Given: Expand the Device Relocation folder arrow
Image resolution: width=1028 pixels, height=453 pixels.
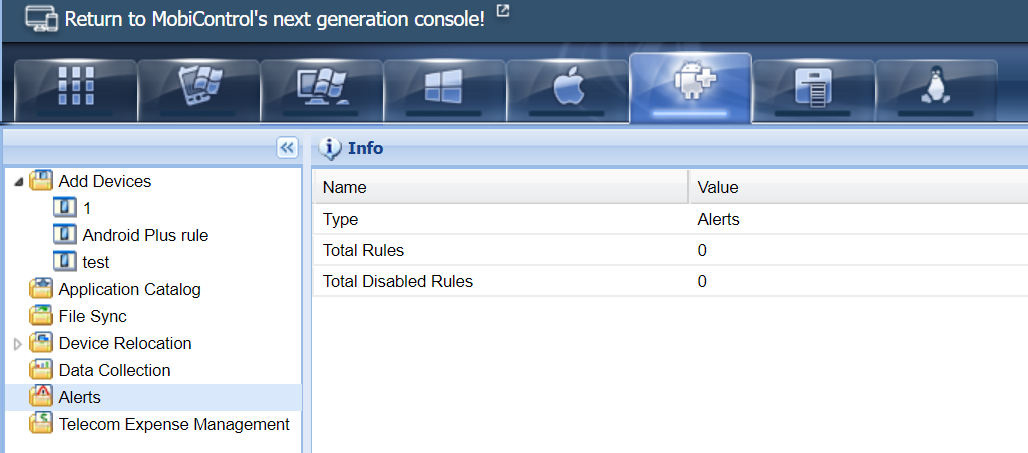Looking at the screenshot, I should point(18,344).
